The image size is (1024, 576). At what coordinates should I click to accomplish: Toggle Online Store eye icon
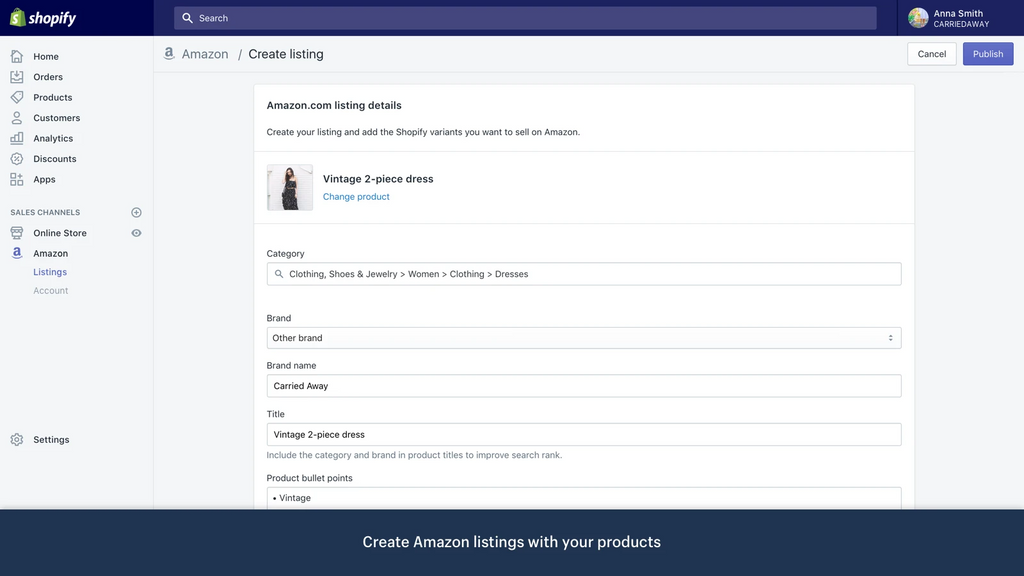(136, 233)
